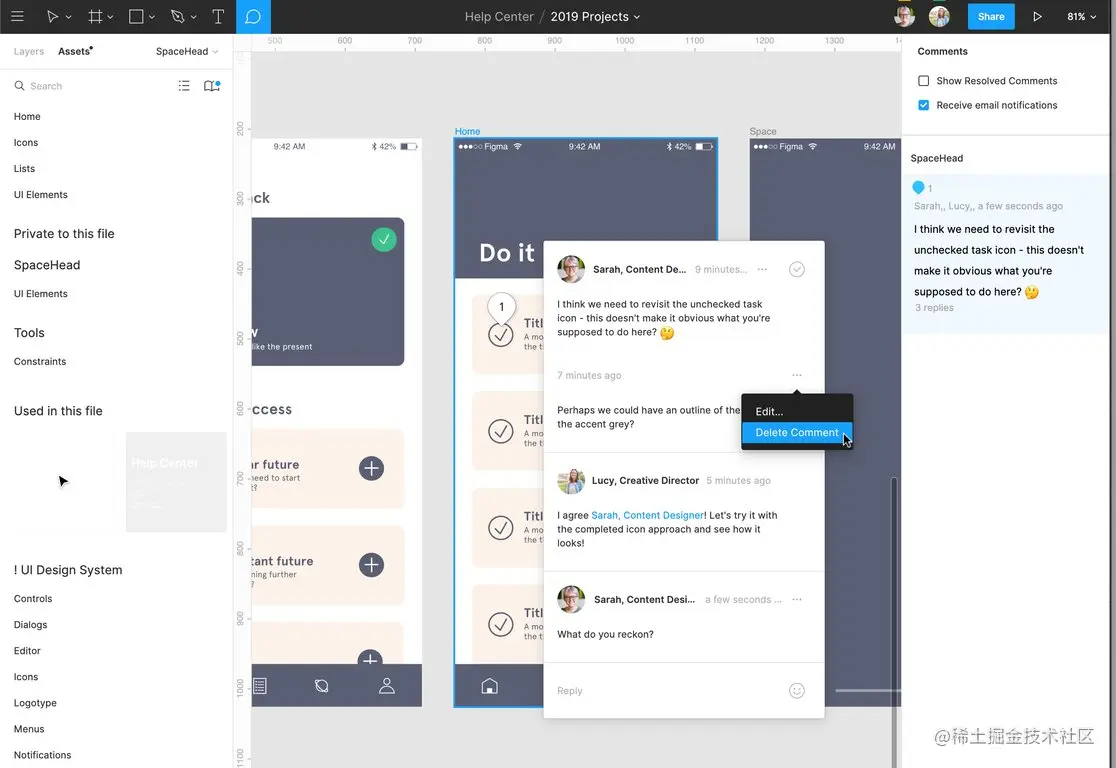
Task: Switch to the Assets tab
Action: tap(75, 51)
